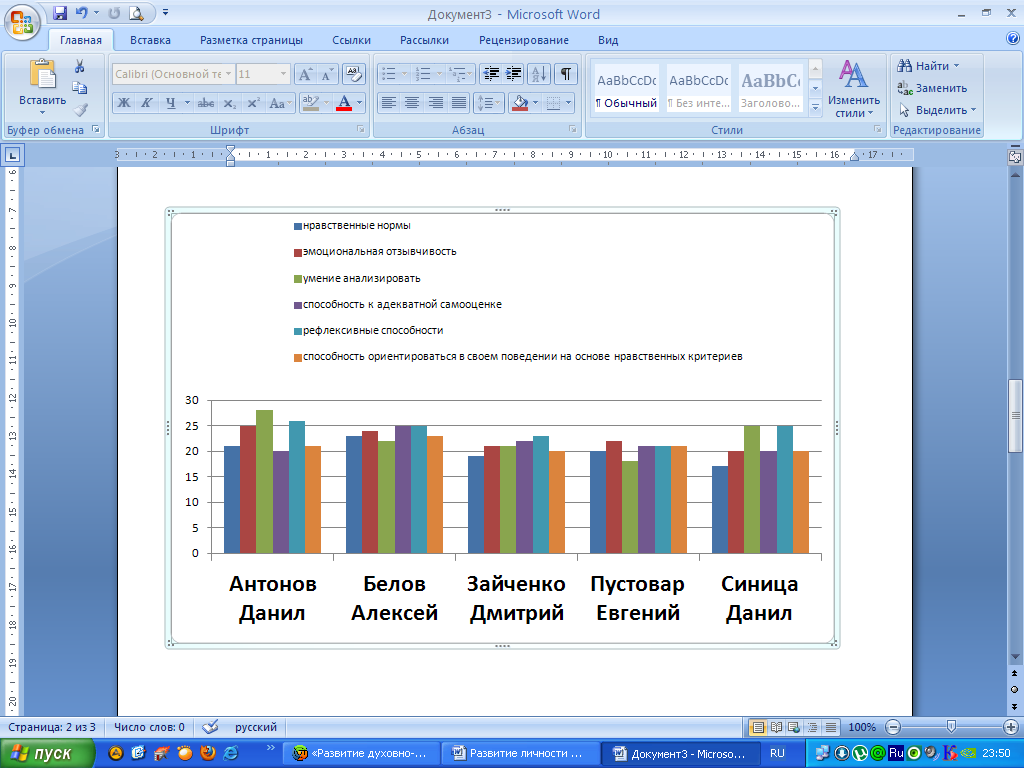Apply subscript formatting
Screen dimensions: 1024x768
[x=230, y=103]
